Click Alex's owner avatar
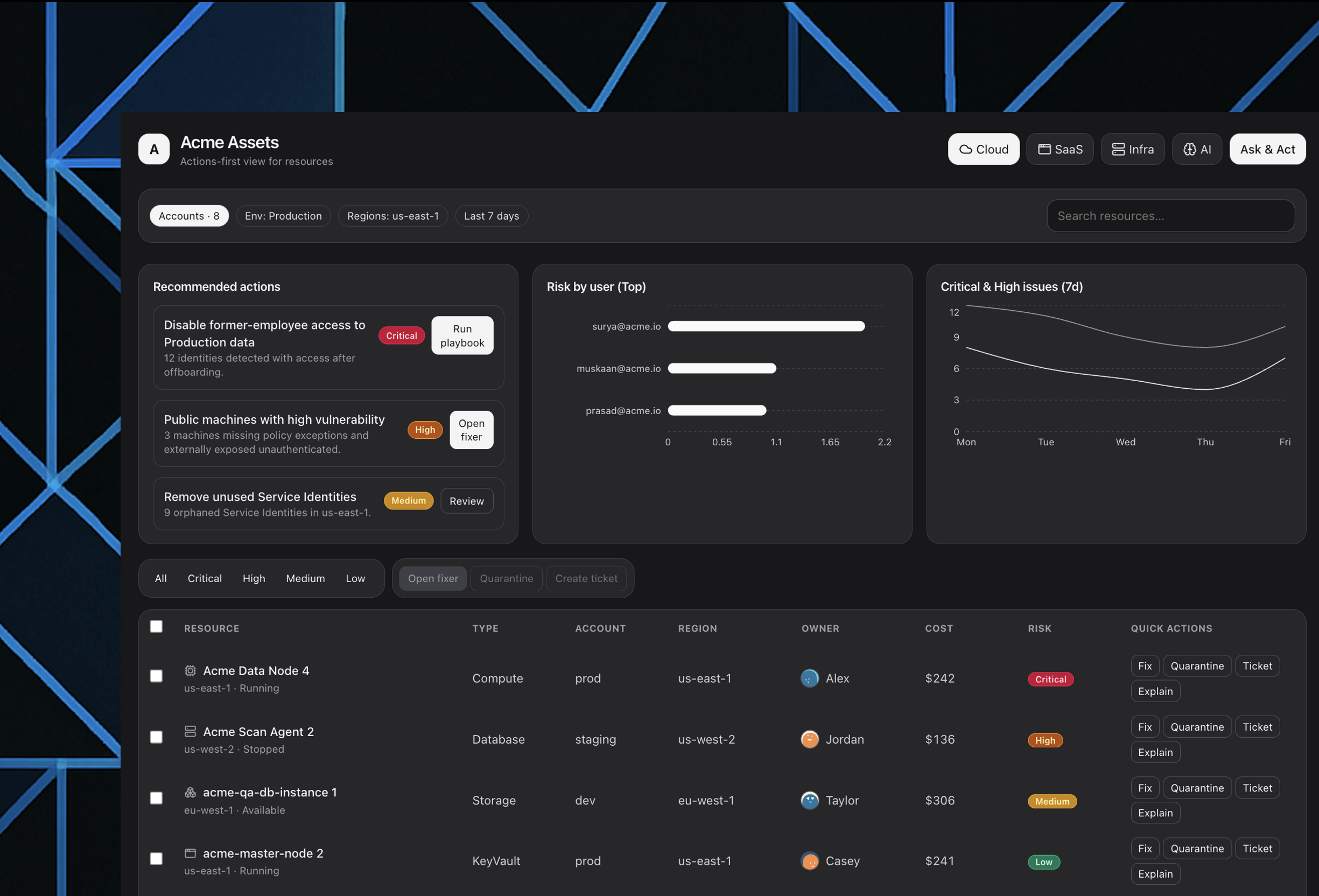Viewport: 1319px width, 896px height. (809, 678)
